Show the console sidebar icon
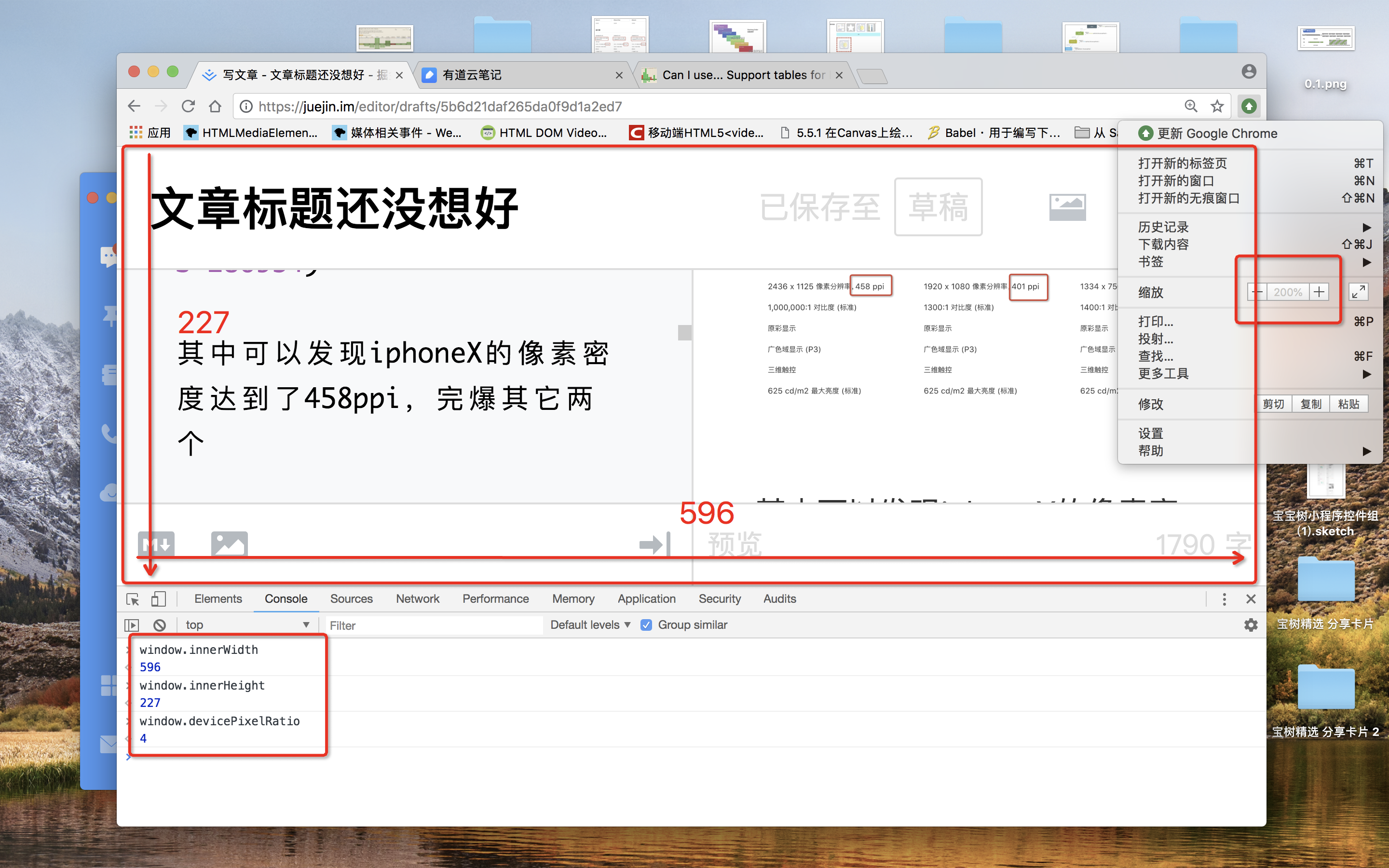This screenshot has width=1389, height=868. tap(132, 624)
